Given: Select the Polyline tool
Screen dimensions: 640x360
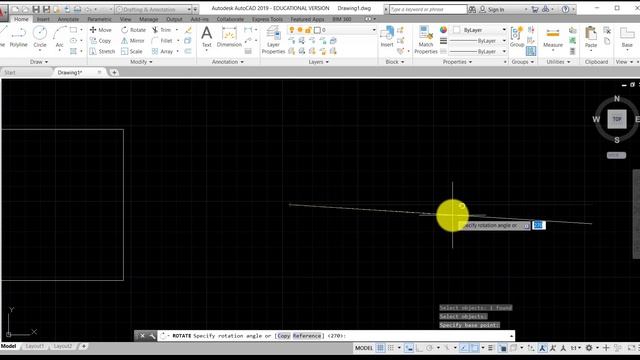Looking at the screenshot, I should [18, 37].
